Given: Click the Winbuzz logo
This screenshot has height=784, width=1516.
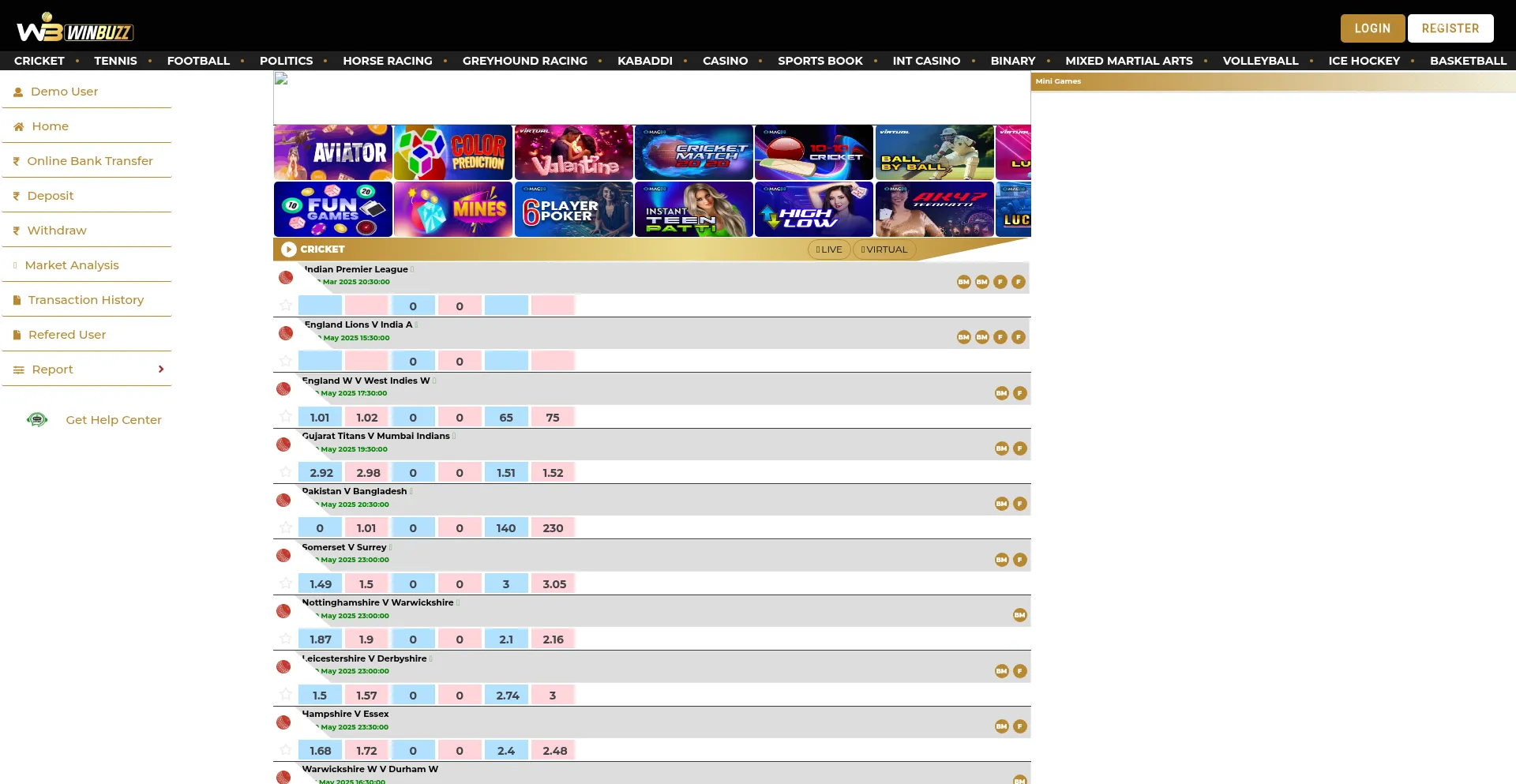Looking at the screenshot, I should (x=75, y=28).
